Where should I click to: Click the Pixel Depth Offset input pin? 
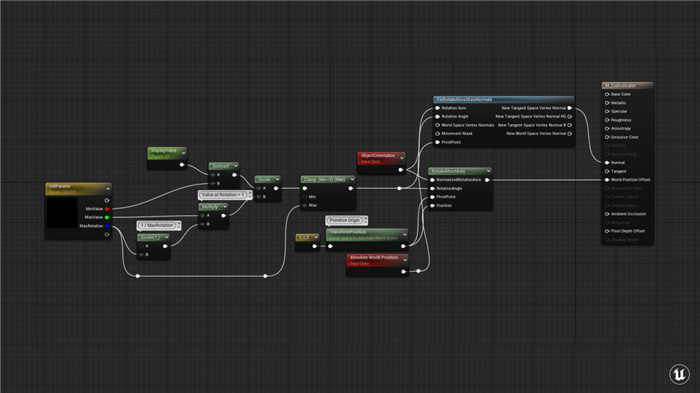[x=607, y=231]
